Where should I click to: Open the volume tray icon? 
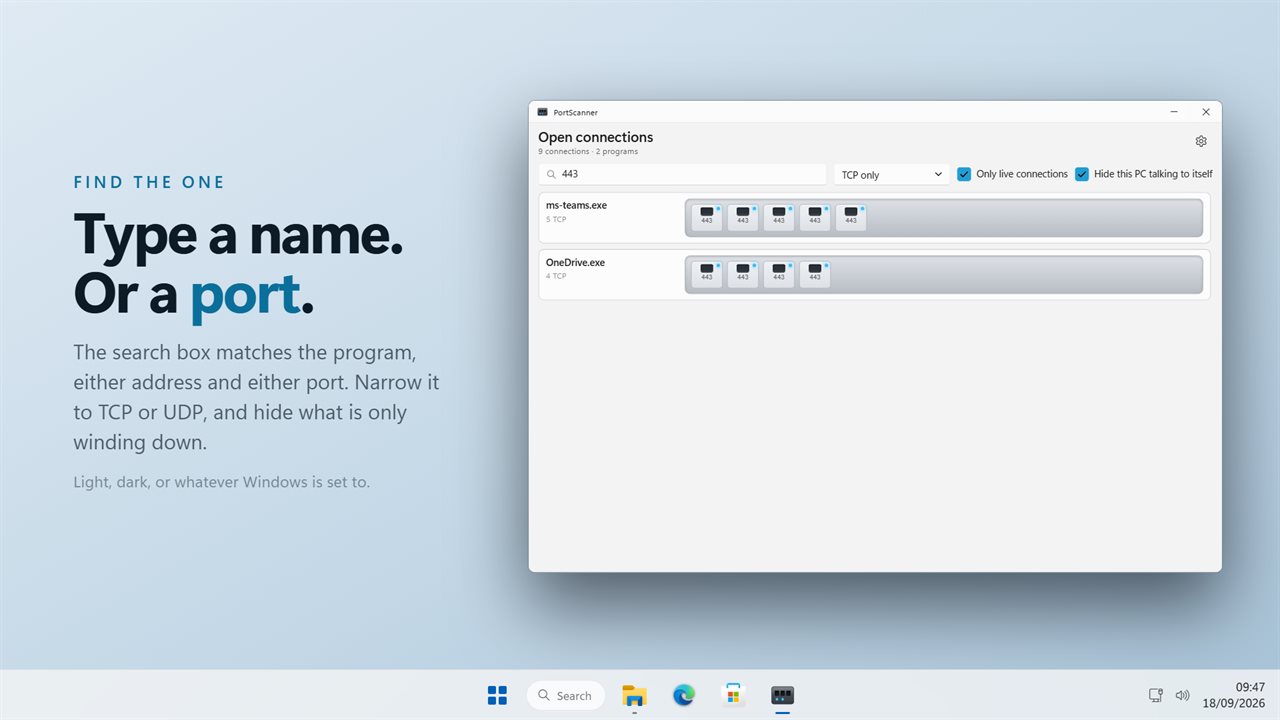coord(1182,695)
